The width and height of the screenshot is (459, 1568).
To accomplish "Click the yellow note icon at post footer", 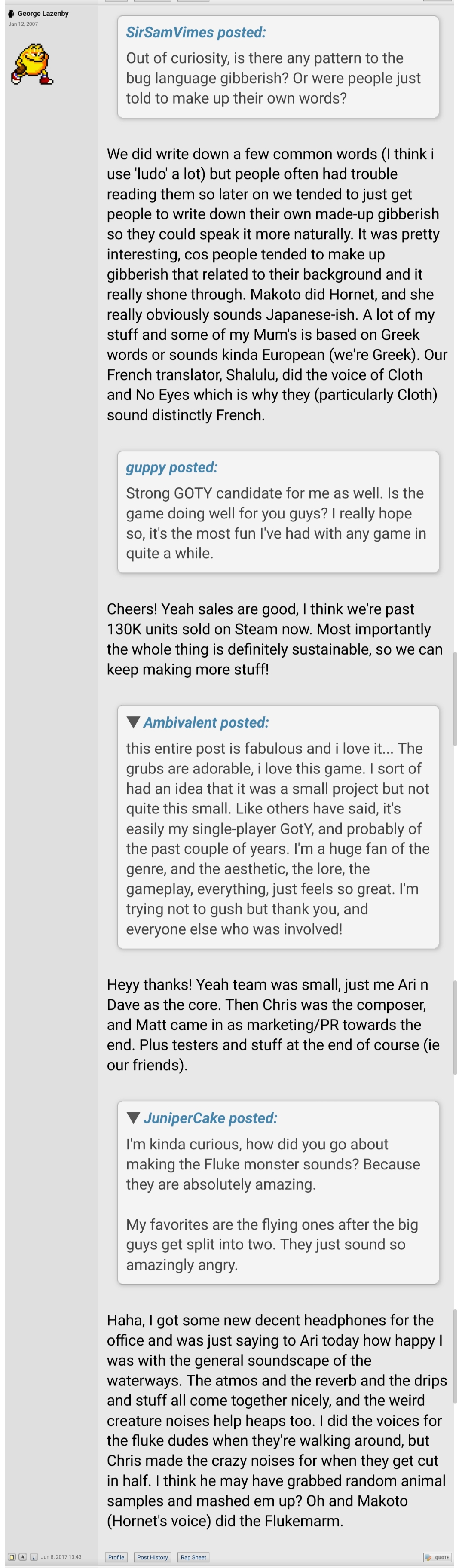I will click(12, 1556).
